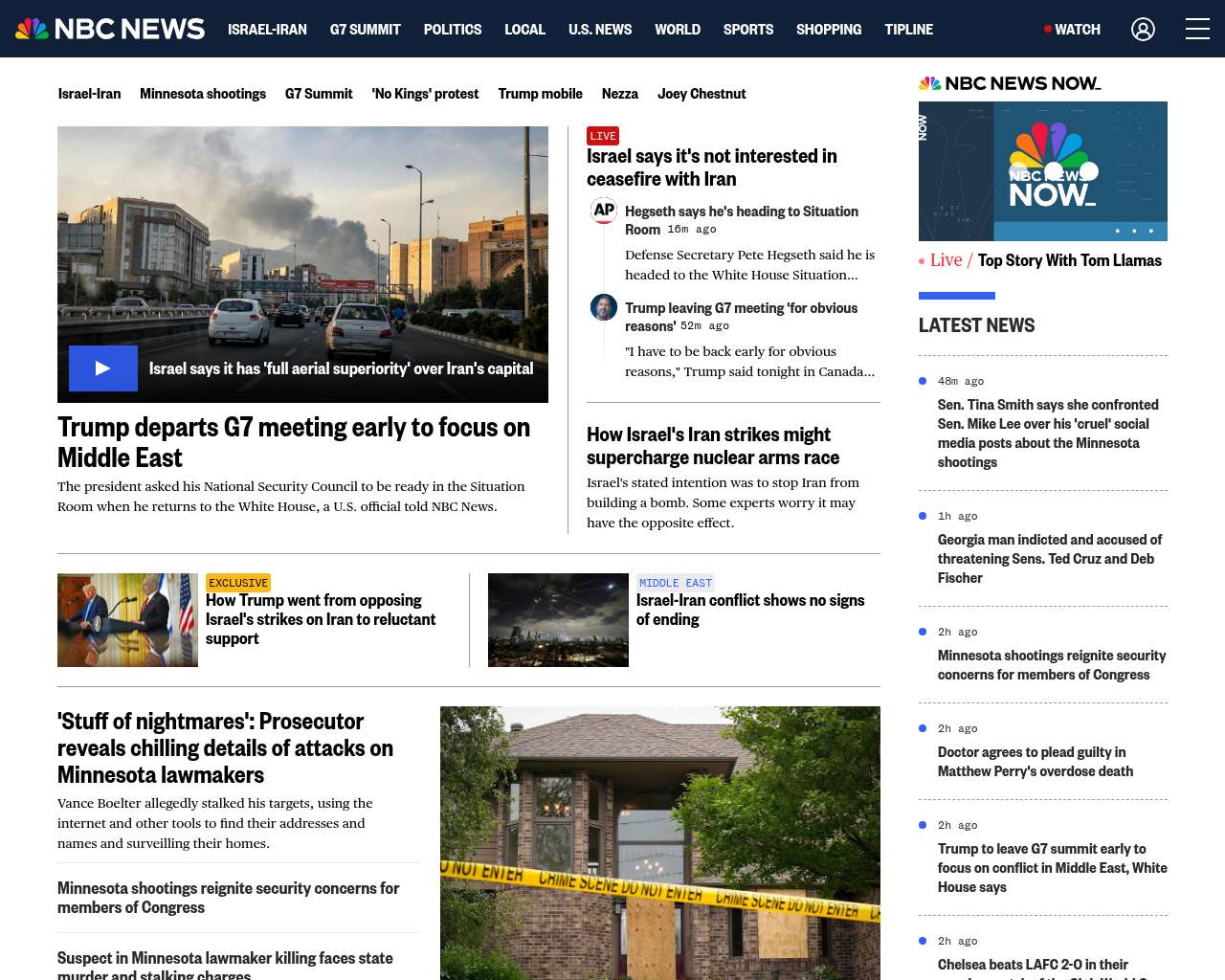The width and height of the screenshot is (1225, 980).
Task: Open the hamburger menu icon
Action: pos(1197,29)
